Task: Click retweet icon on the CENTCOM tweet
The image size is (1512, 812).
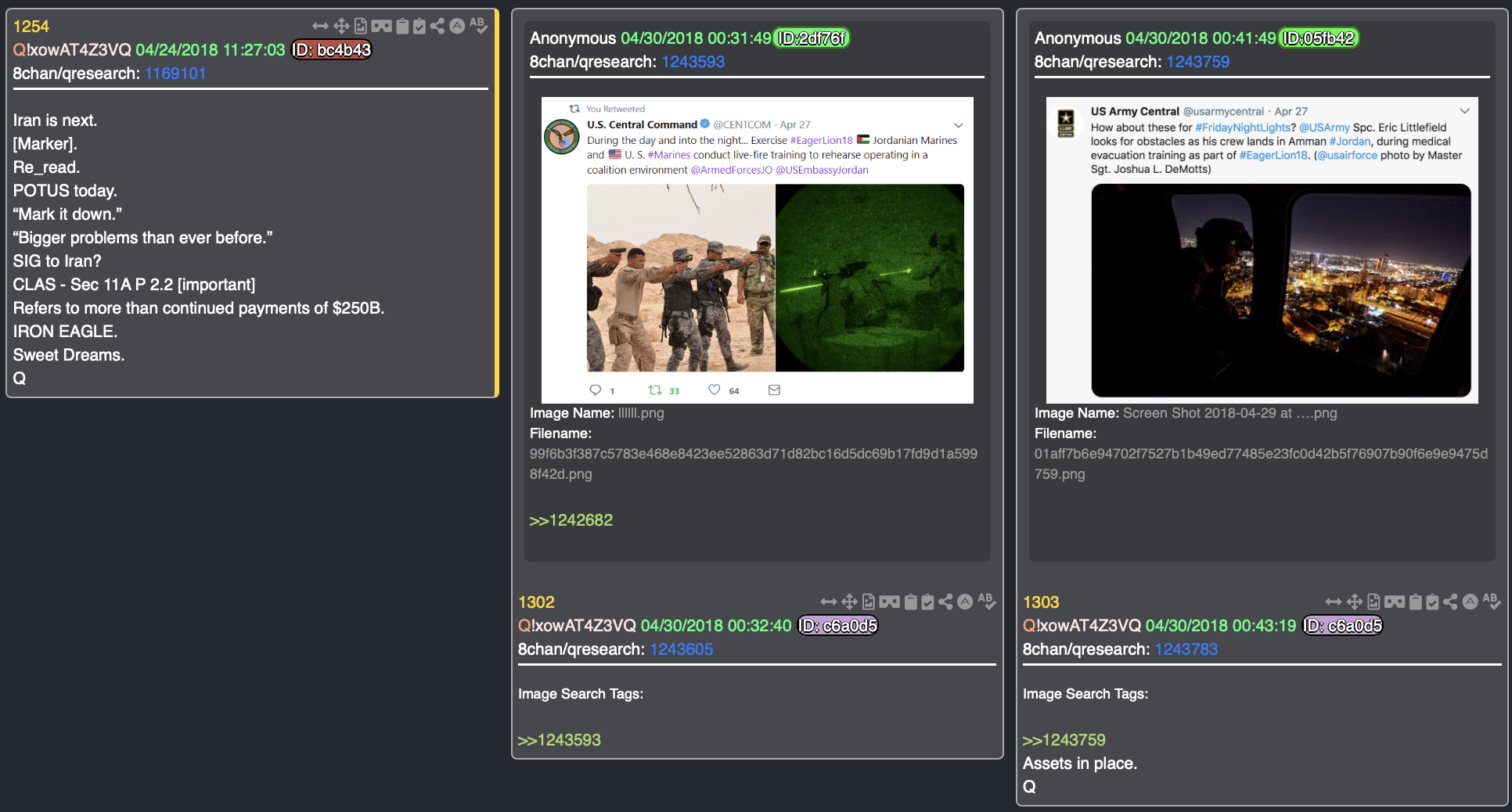Action: (x=655, y=390)
